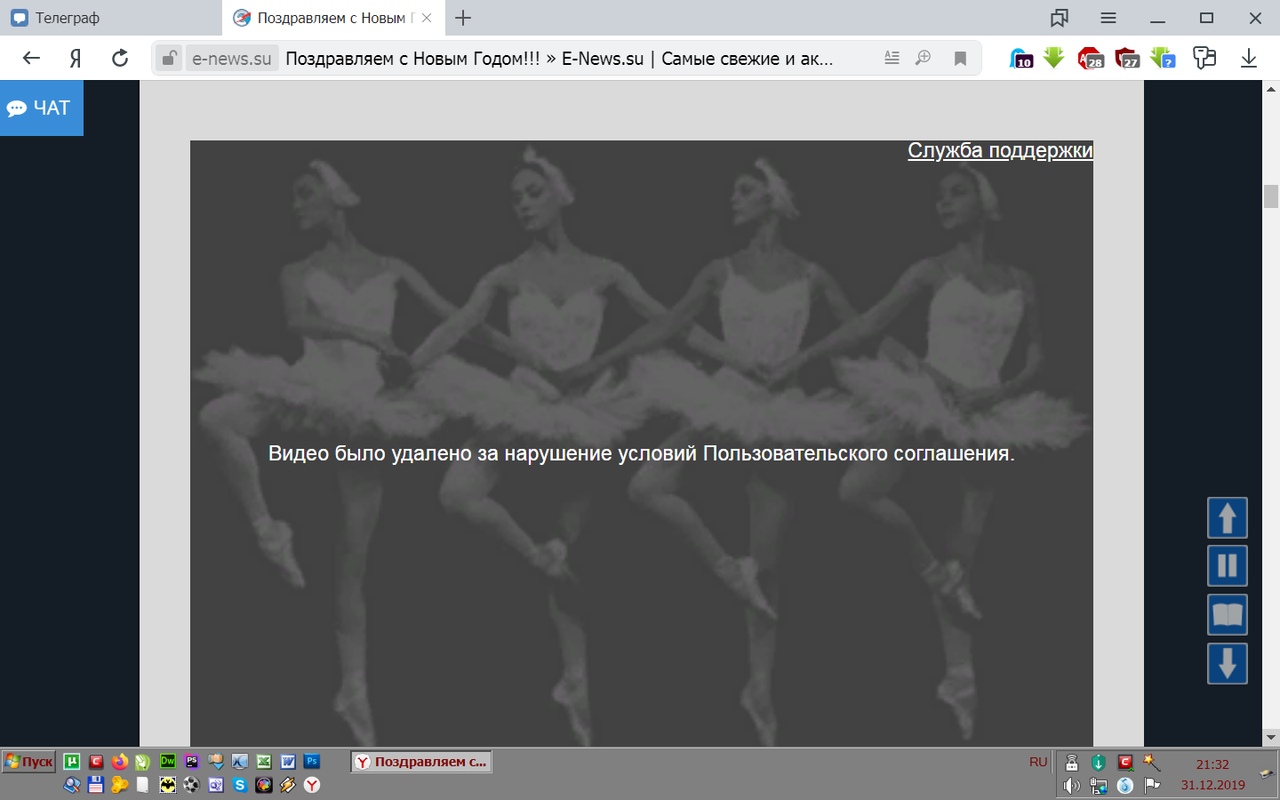Click the e-news.su domain in address bar
The height and width of the screenshot is (800, 1280).
coord(231,58)
